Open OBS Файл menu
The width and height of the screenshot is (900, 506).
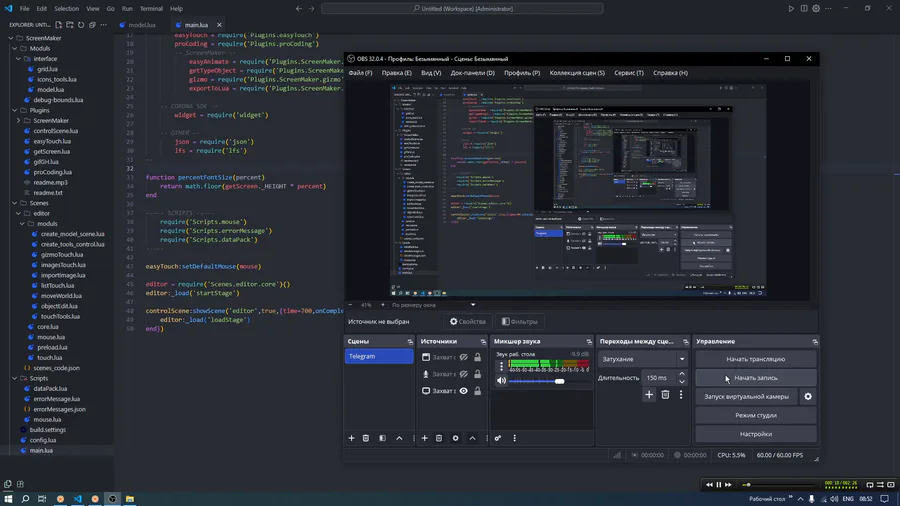[360, 73]
